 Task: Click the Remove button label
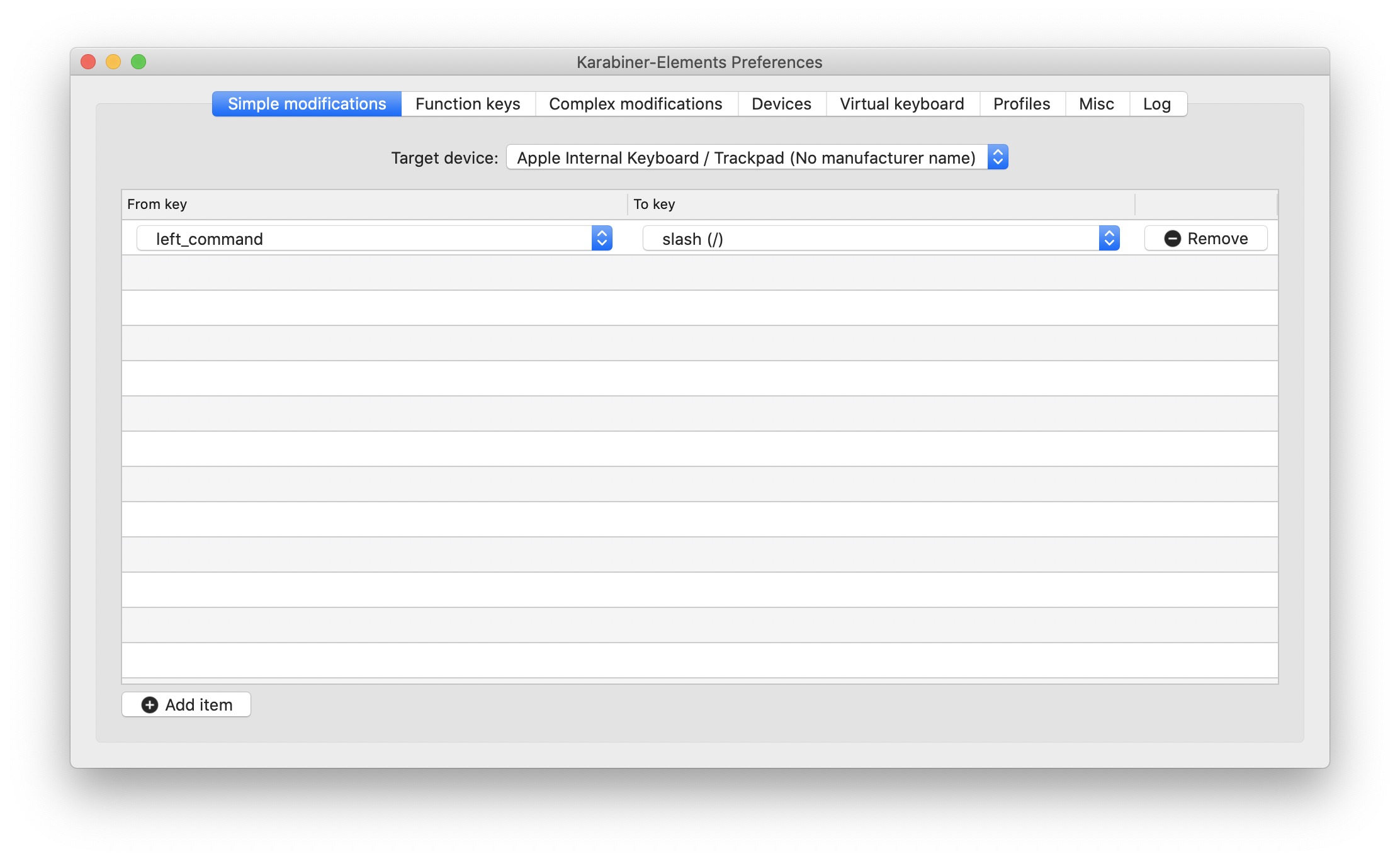point(1217,239)
